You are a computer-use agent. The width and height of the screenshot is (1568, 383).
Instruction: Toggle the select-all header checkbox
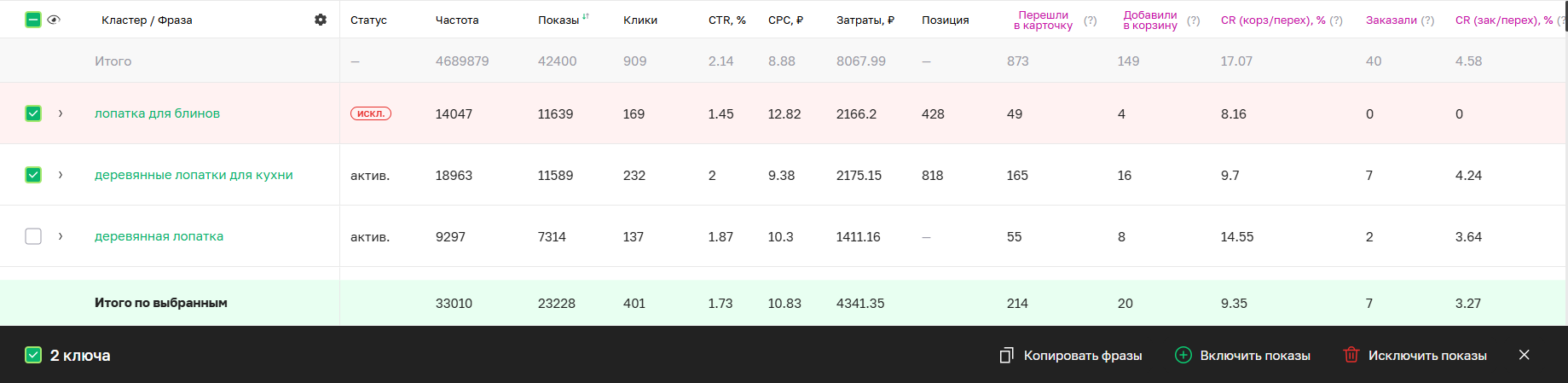tap(33, 20)
